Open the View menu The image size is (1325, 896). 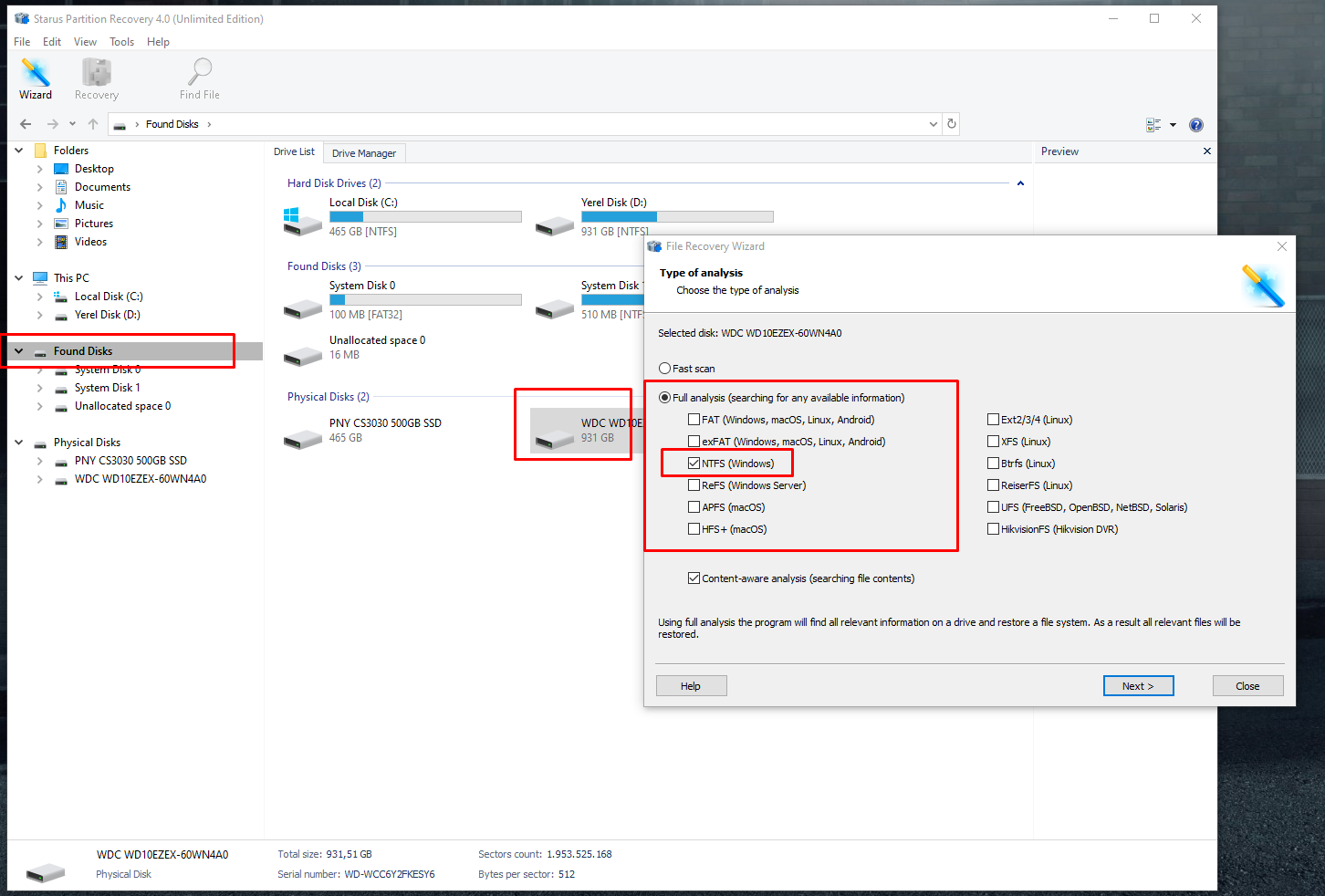click(85, 42)
